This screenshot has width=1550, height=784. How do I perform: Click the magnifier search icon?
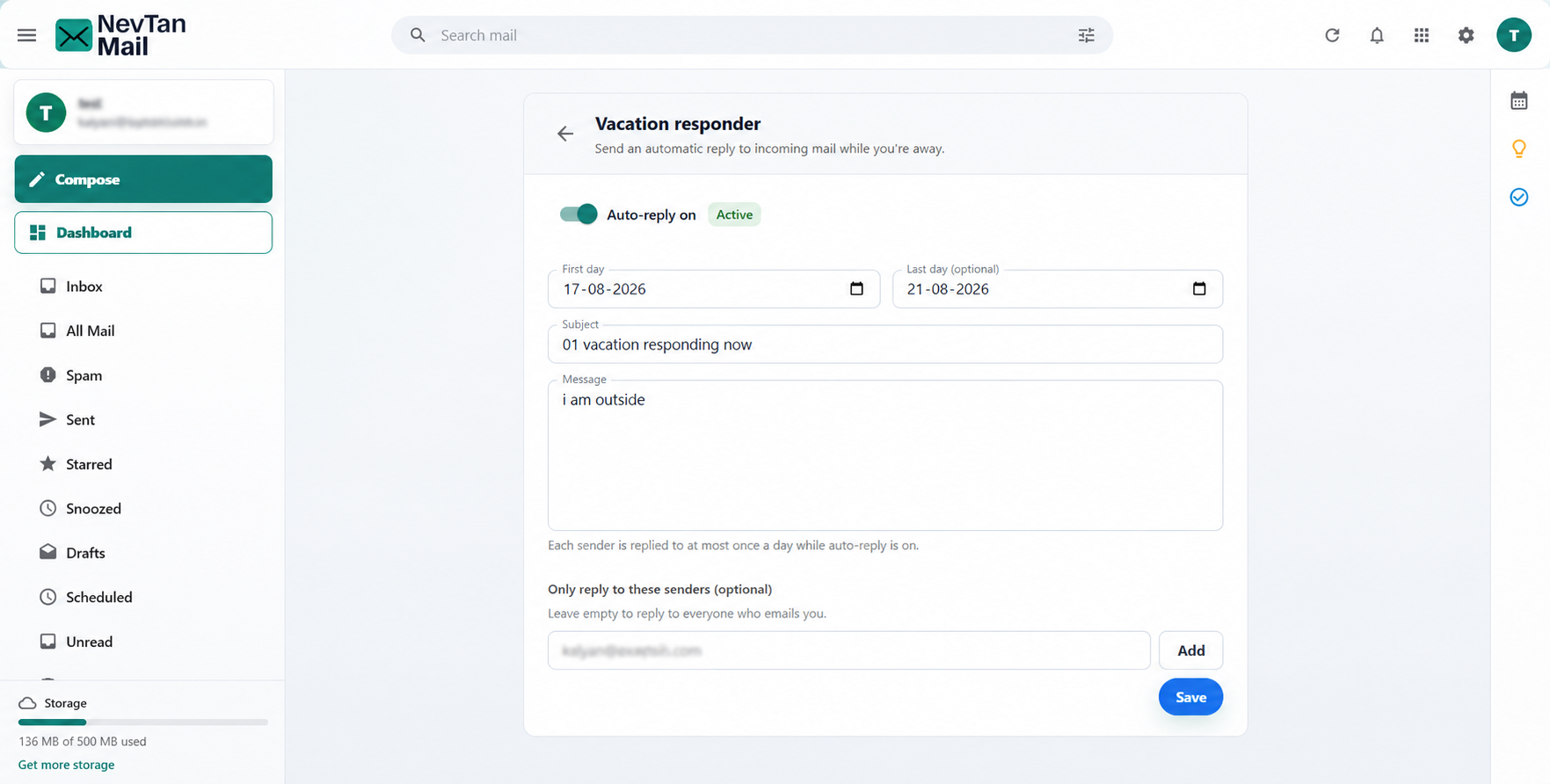tap(418, 35)
